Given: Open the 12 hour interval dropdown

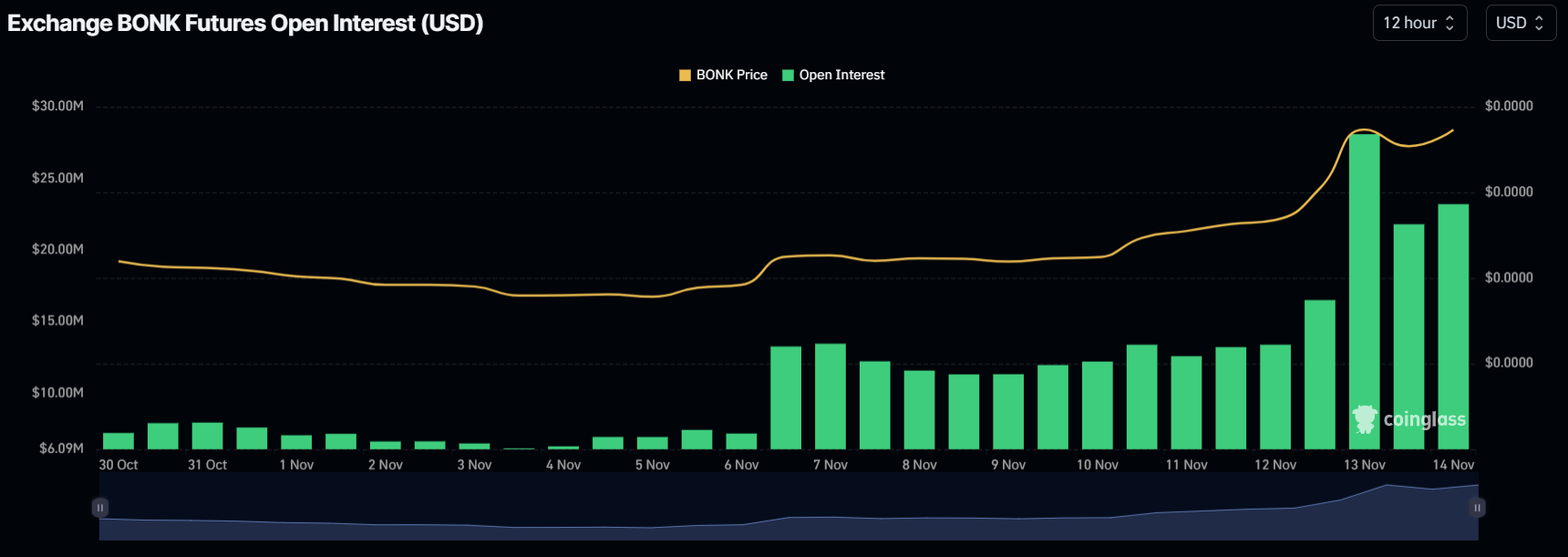Looking at the screenshot, I should click(1419, 23).
